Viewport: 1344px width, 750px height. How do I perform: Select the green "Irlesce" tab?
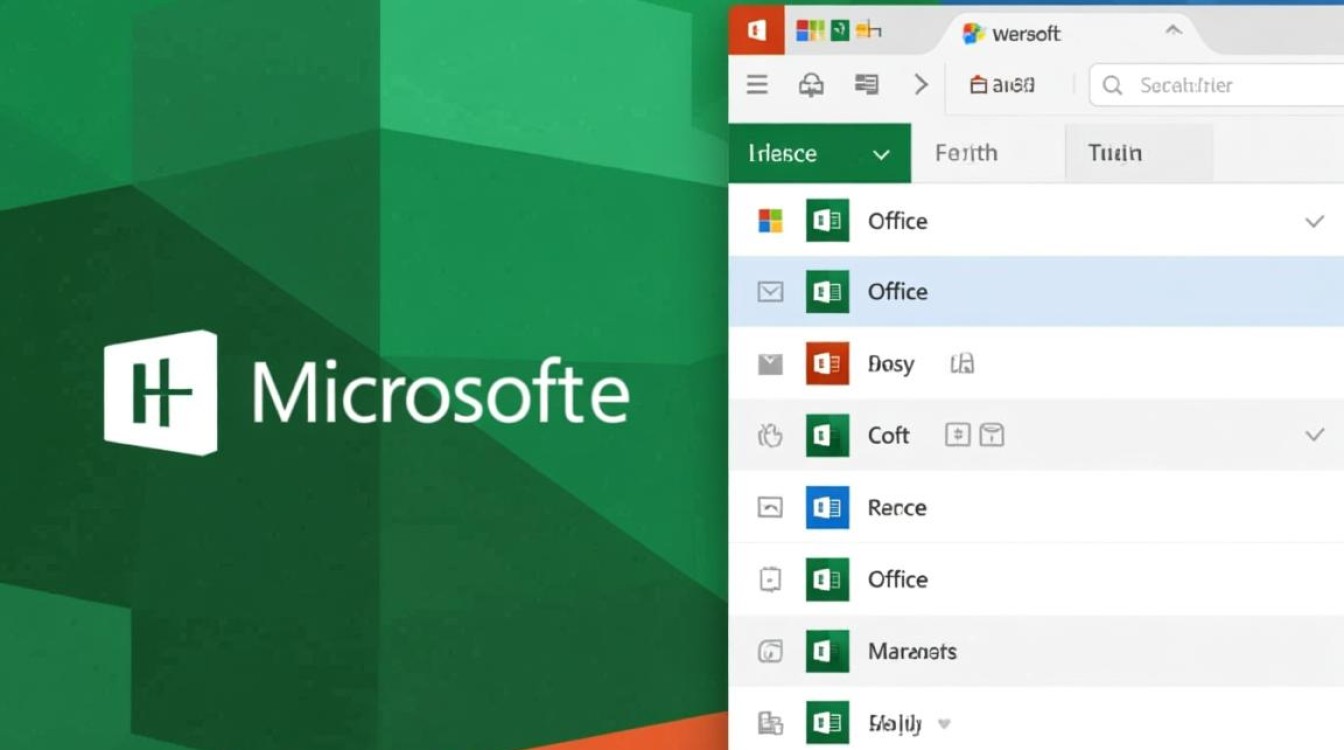click(x=820, y=153)
